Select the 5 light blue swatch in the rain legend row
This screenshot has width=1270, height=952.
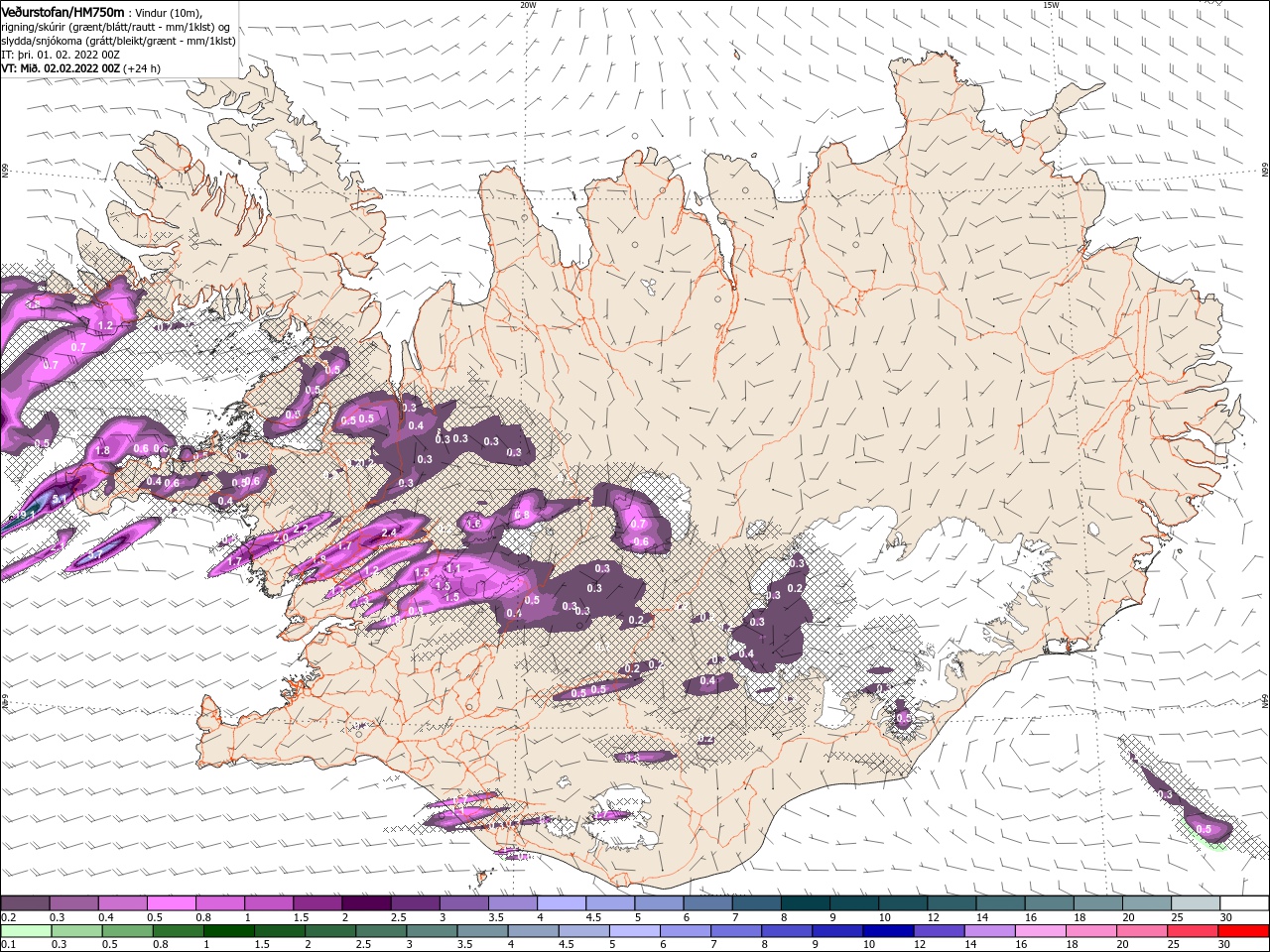[x=634, y=931]
